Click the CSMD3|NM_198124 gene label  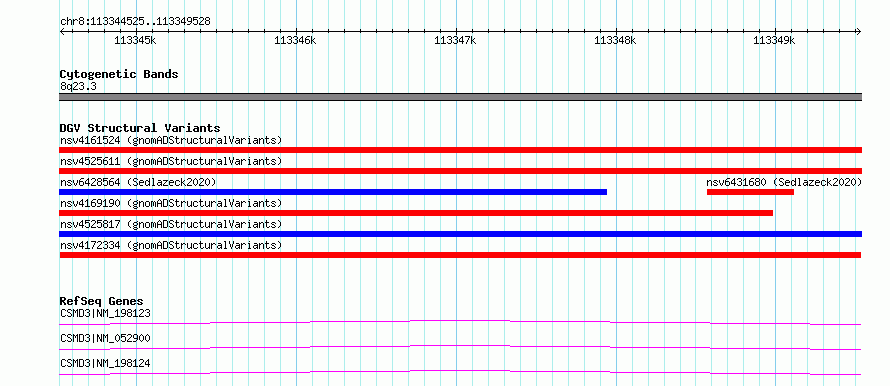point(105,363)
